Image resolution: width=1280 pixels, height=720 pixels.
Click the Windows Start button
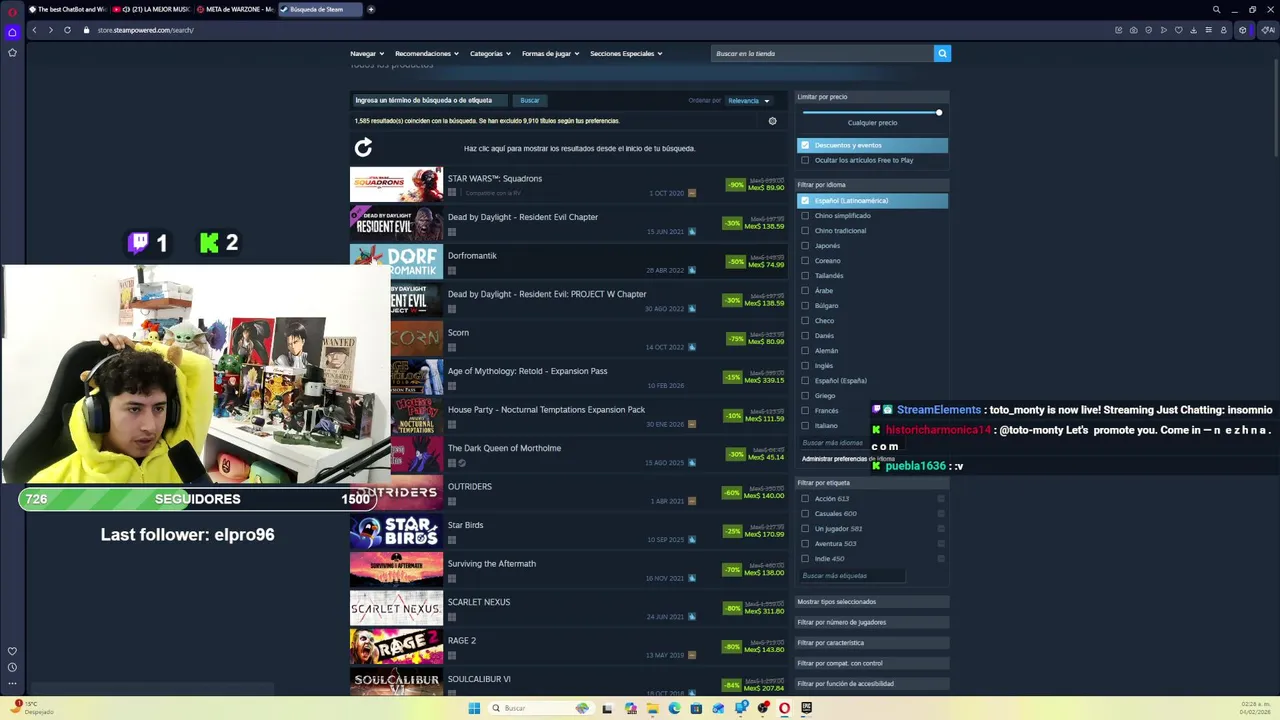pos(474,708)
